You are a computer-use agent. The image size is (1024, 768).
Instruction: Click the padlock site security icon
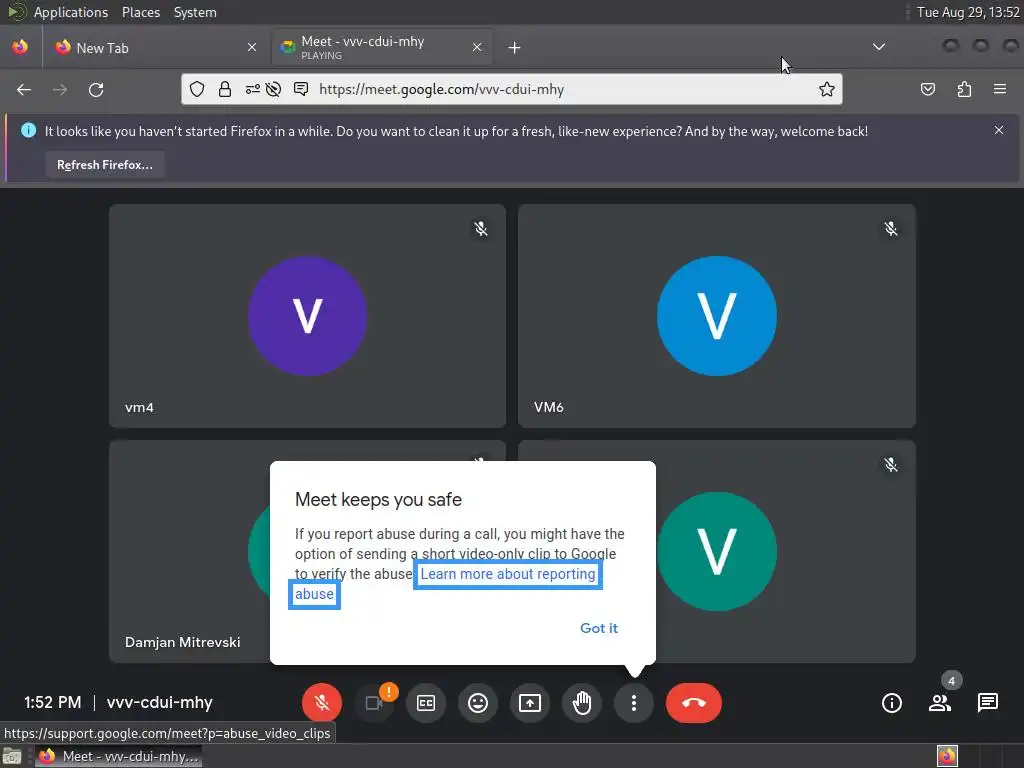click(225, 89)
